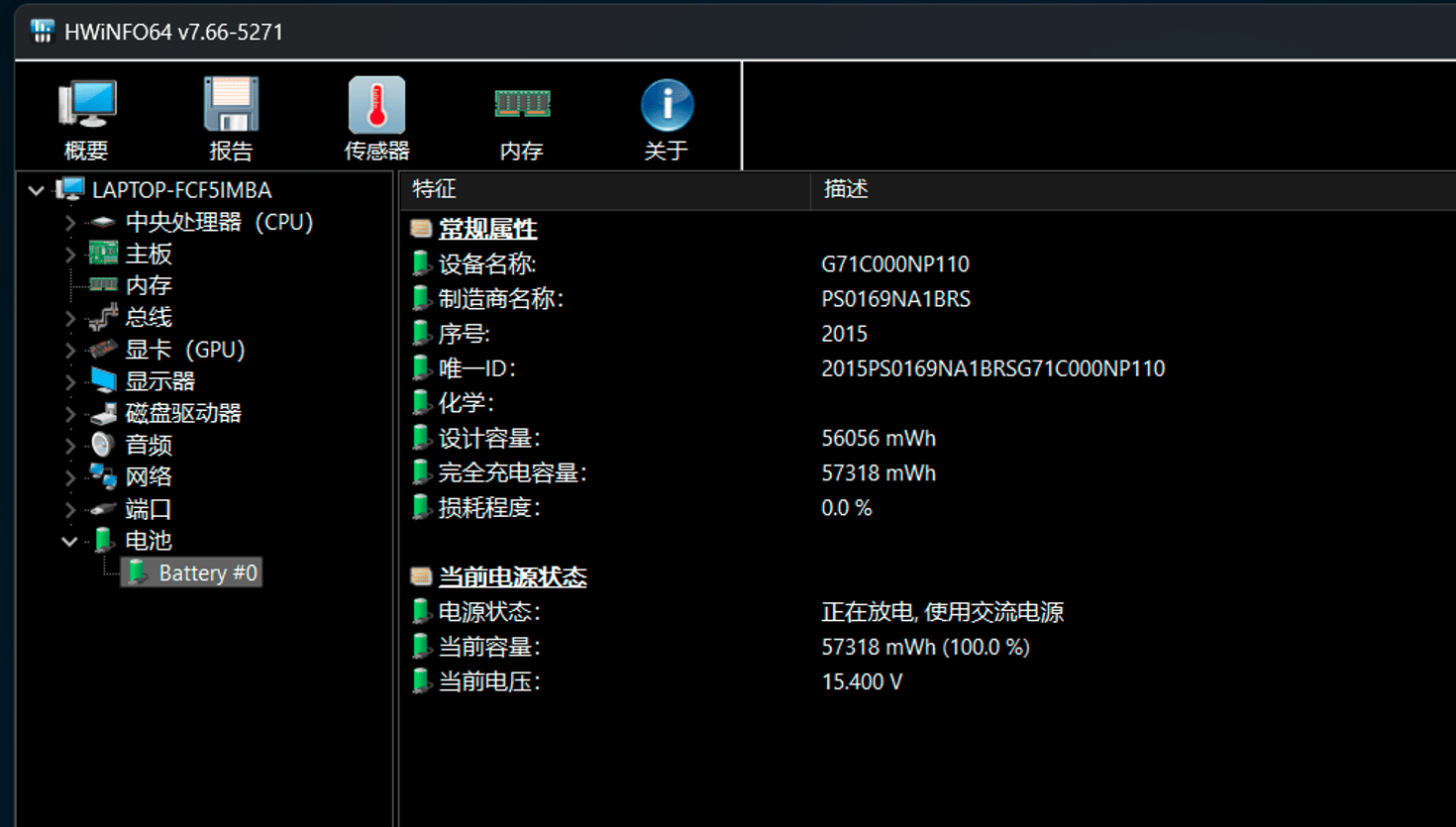Select Battery #0 in the tree
The width and height of the screenshot is (1456, 827).
point(207,572)
